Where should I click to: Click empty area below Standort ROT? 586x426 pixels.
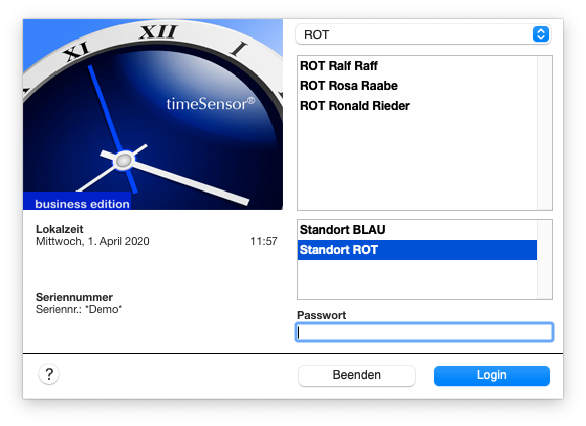tap(417, 279)
